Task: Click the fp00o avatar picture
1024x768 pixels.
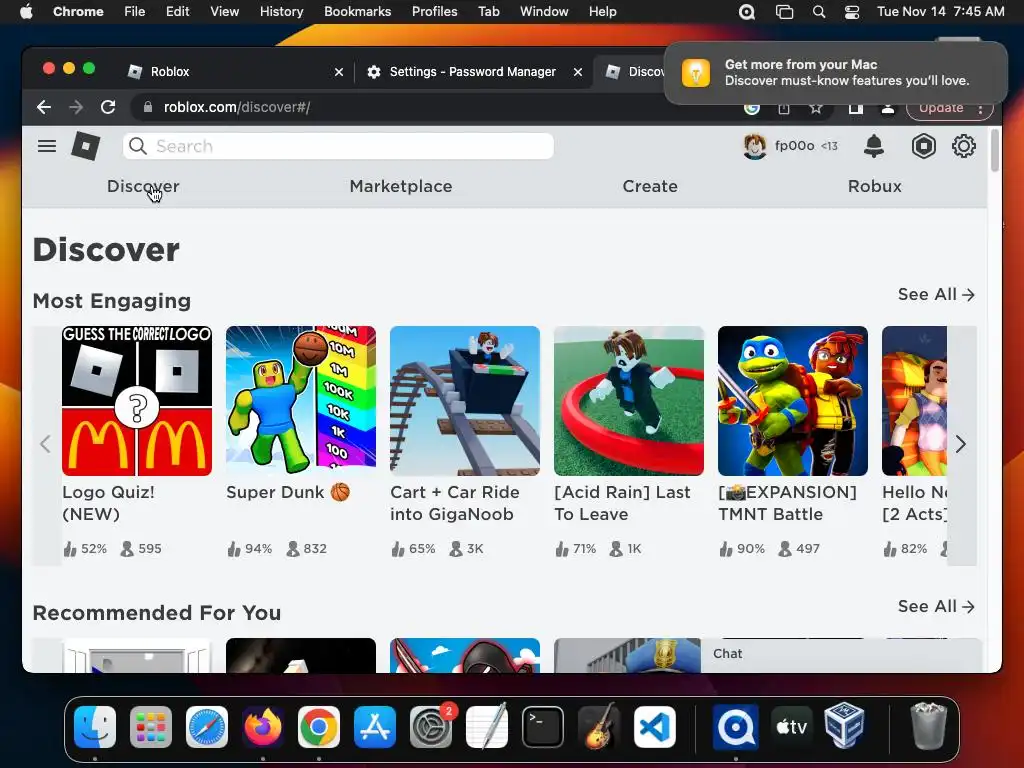Action: click(x=754, y=146)
